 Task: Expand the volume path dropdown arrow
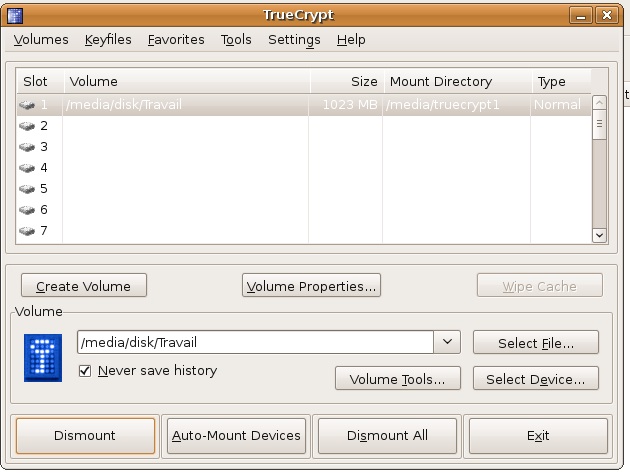(446, 343)
